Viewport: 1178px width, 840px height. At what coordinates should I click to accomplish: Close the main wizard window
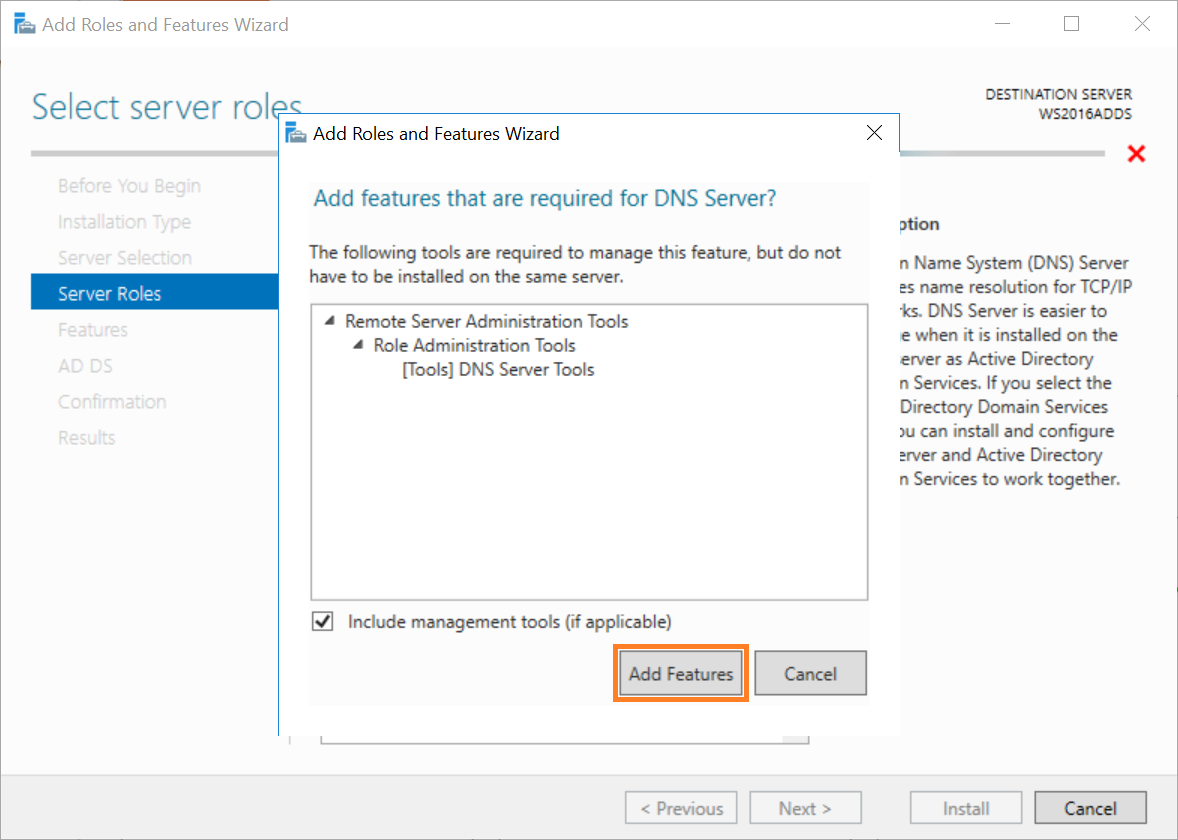click(1142, 24)
